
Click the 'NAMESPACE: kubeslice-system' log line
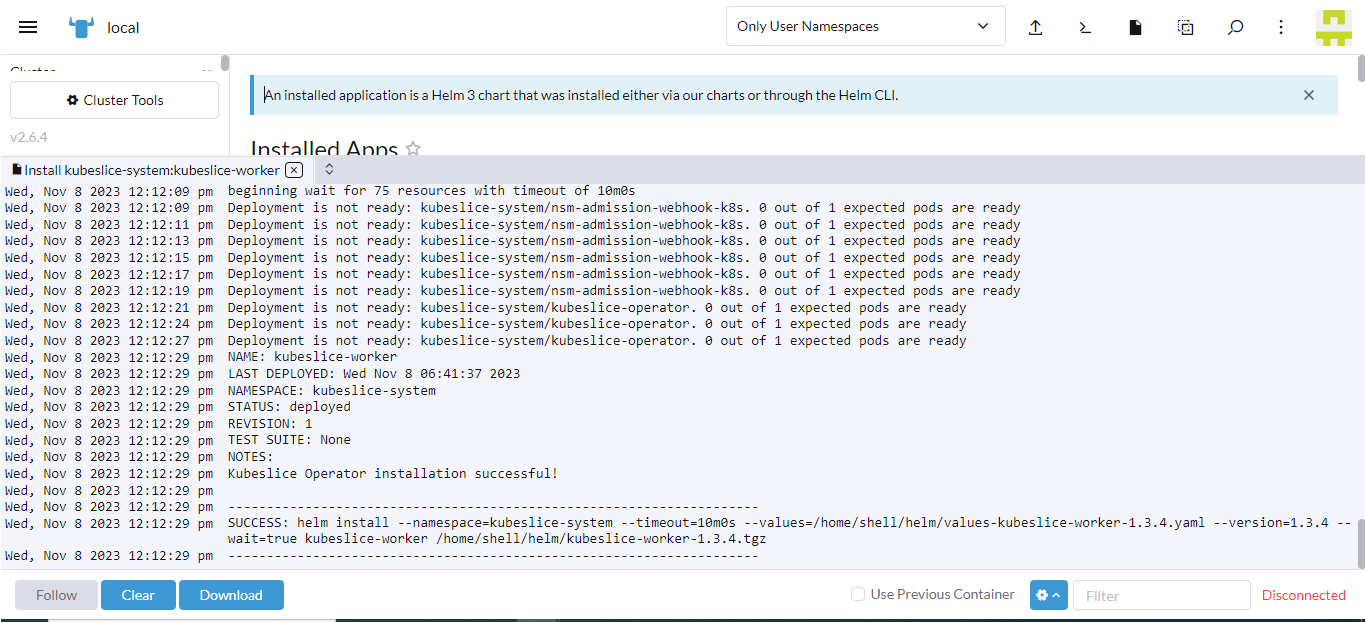(x=332, y=391)
